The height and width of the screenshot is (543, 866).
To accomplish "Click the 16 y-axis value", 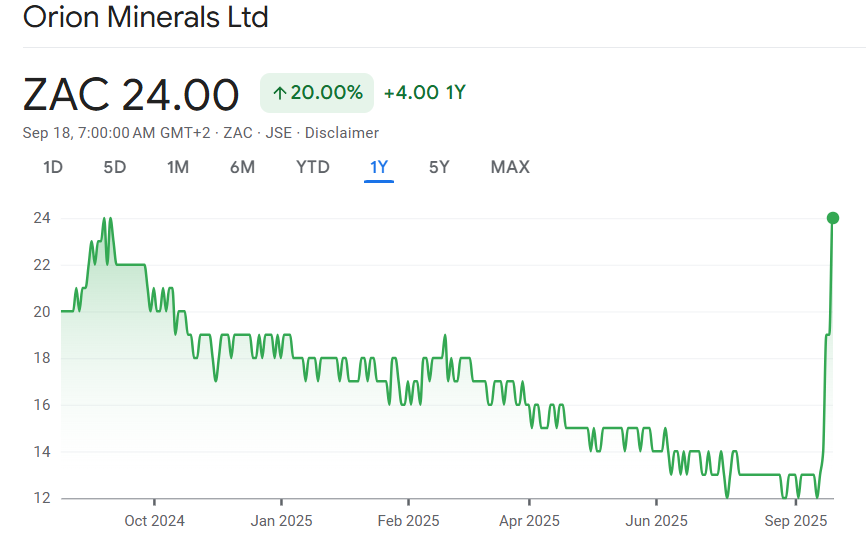I will point(42,405).
